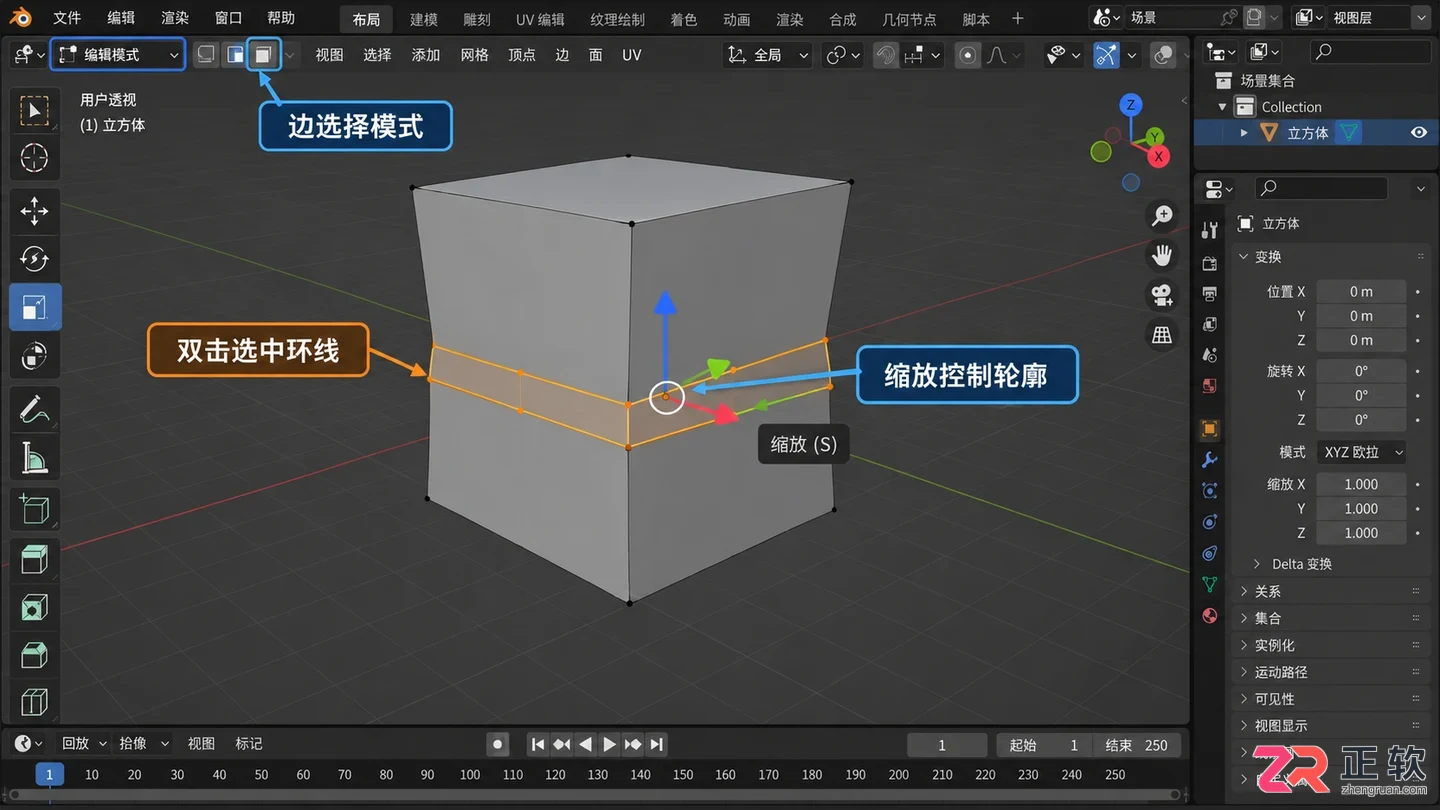This screenshot has height=810, width=1440.
Task: Select the Rotate tool
Action: tap(35, 259)
